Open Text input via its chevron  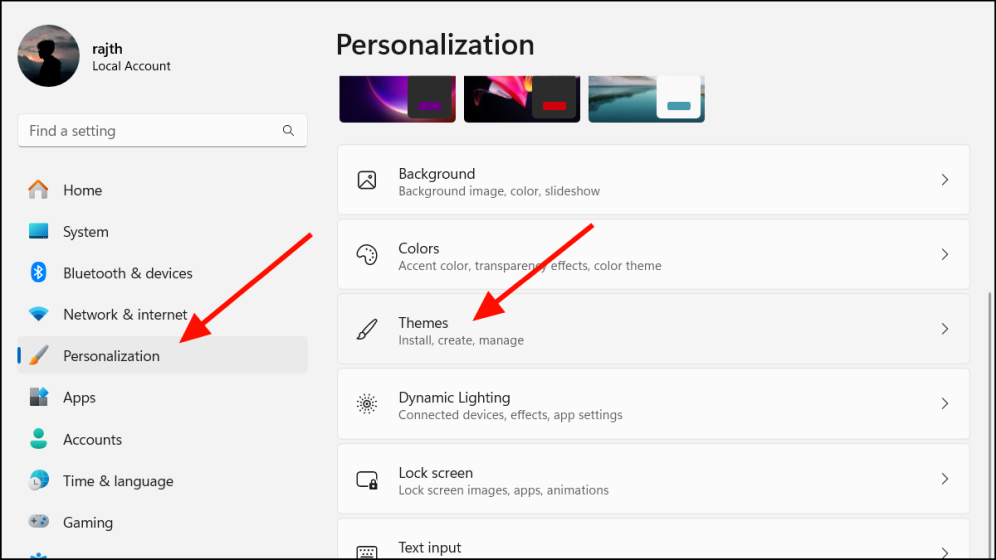pyautogui.click(x=945, y=552)
